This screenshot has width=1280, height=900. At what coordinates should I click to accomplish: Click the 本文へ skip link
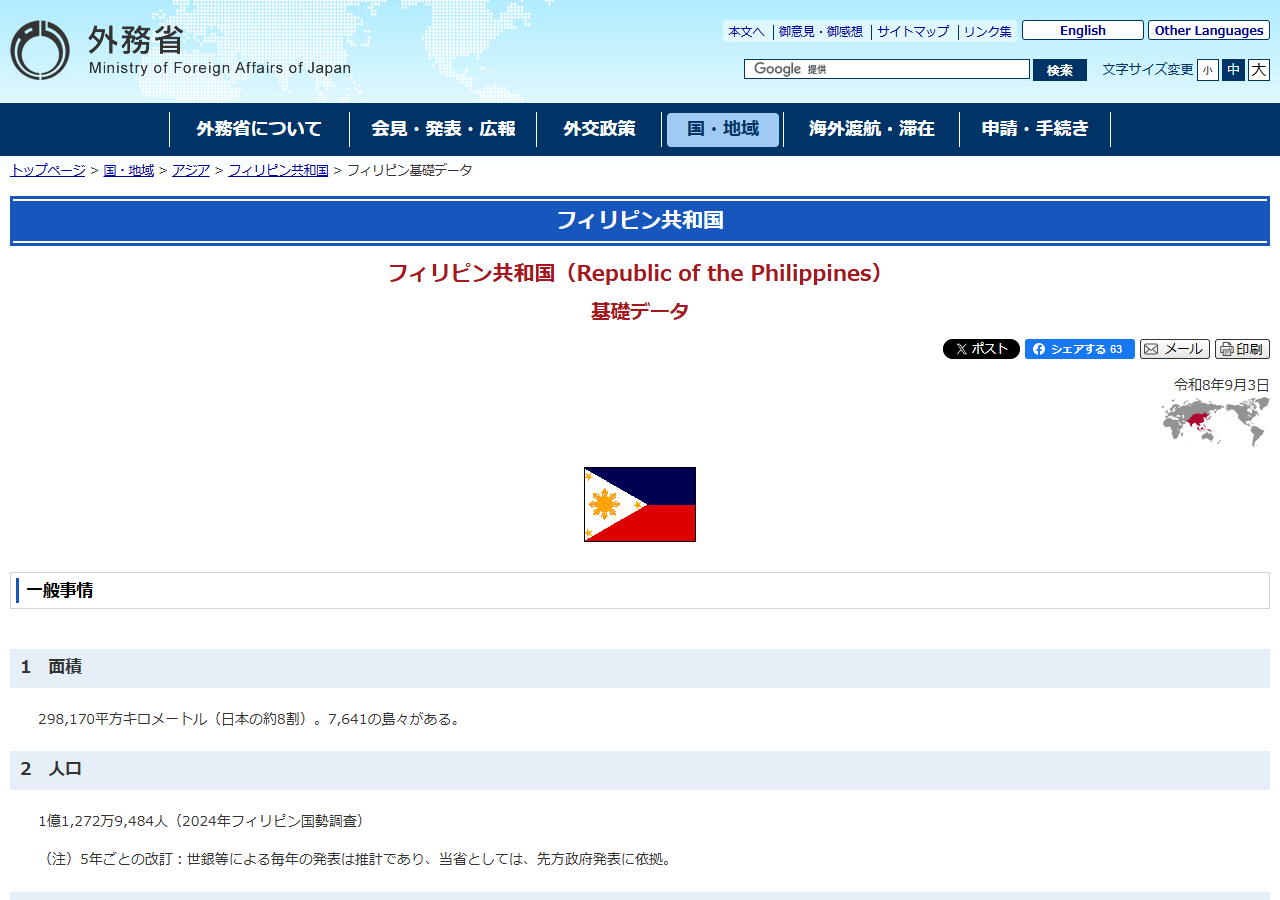click(x=746, y=31)
